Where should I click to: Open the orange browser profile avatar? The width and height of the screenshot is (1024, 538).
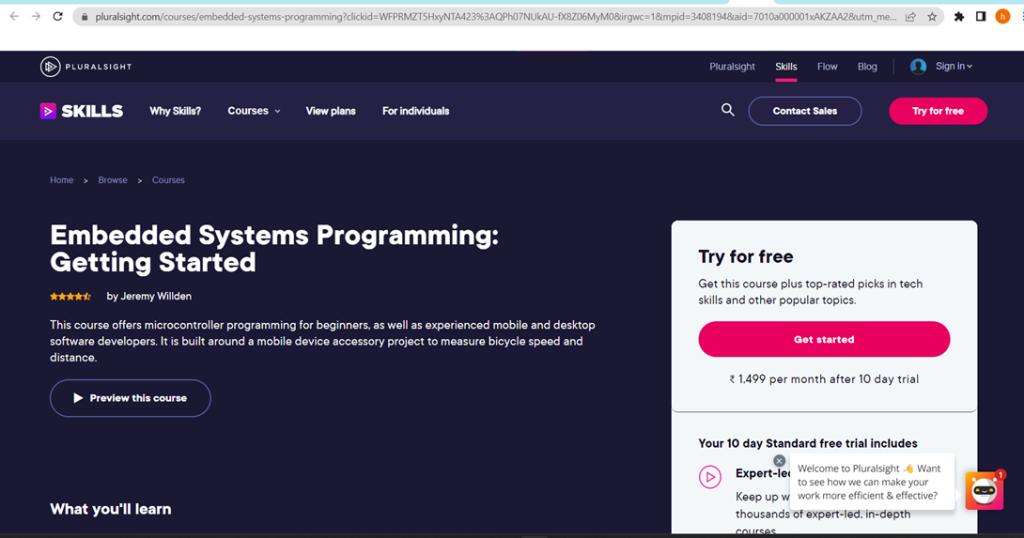click(1002, 17)
